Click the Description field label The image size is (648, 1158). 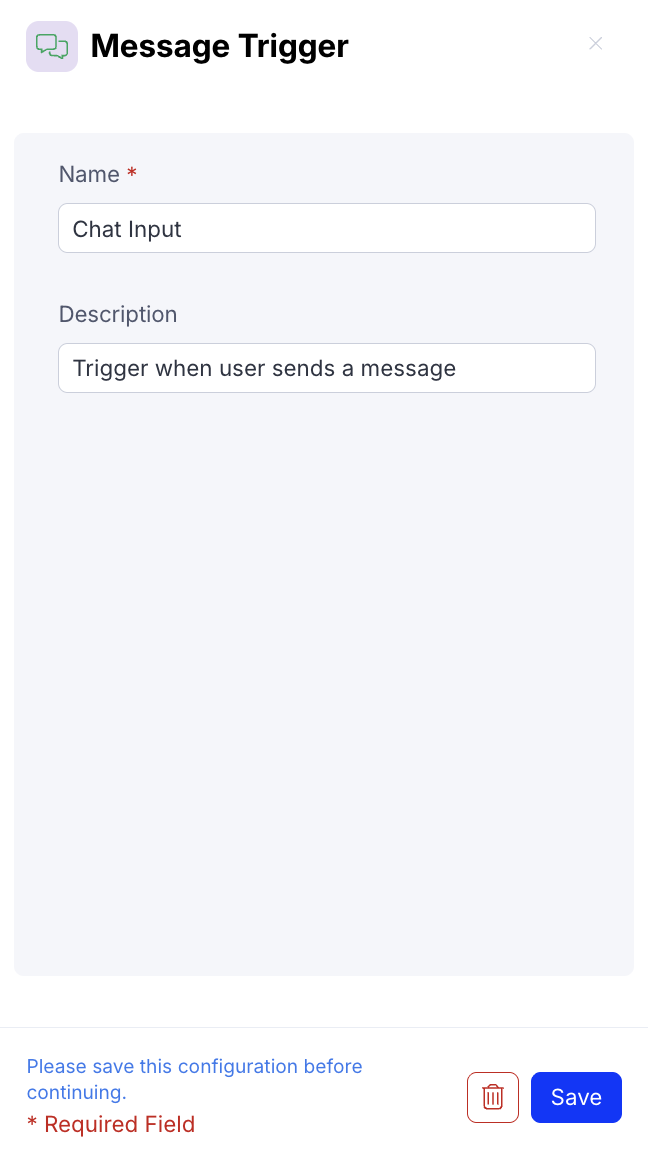click(x=118, y=314)
